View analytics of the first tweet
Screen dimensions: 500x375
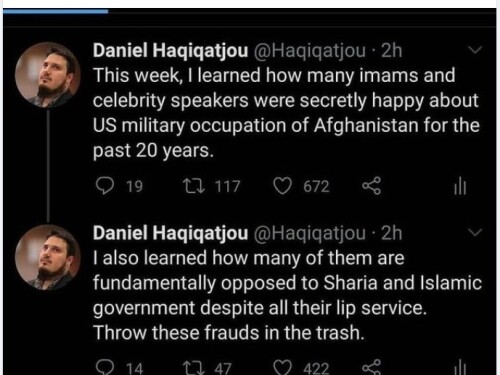(460, 186)
